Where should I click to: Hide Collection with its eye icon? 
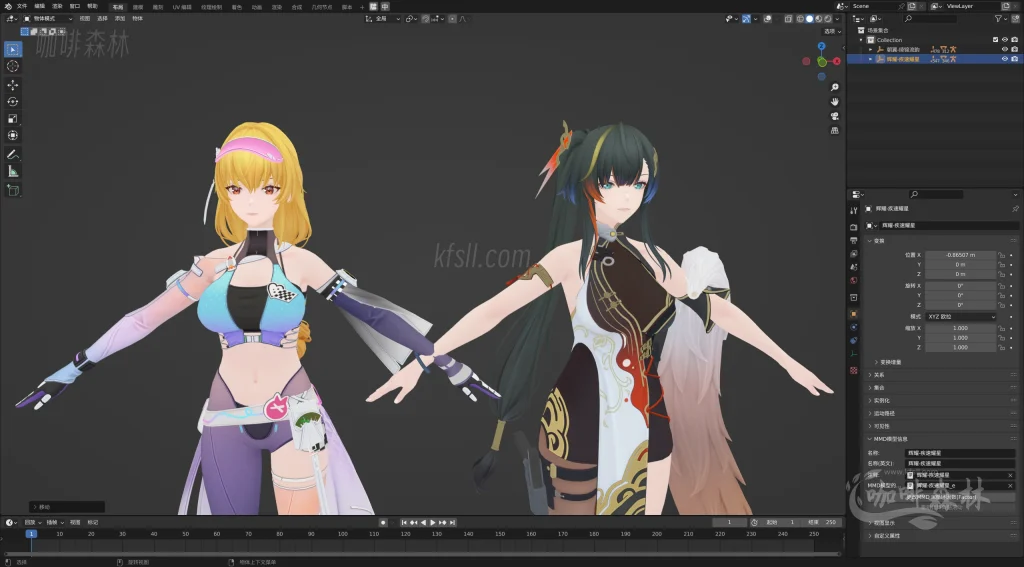[x=1005, y=40]
